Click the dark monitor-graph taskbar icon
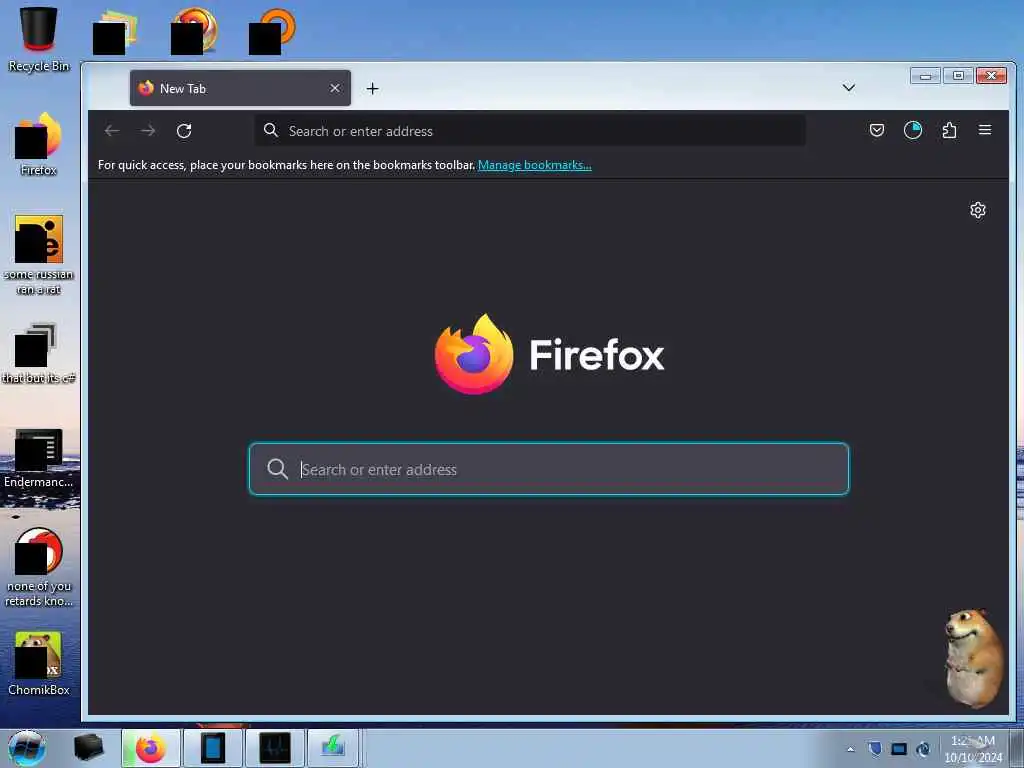 click(x=274, y=748)
